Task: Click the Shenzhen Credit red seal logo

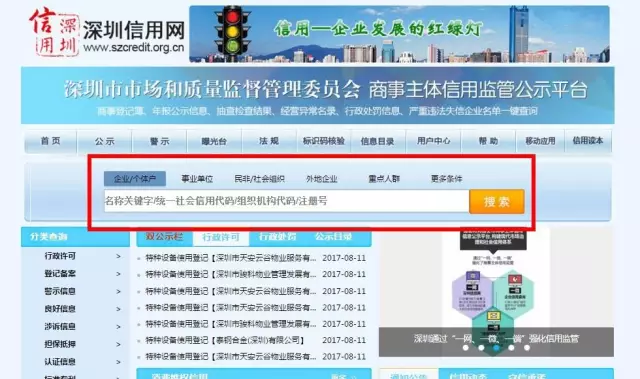Action: tap(54, 32)
